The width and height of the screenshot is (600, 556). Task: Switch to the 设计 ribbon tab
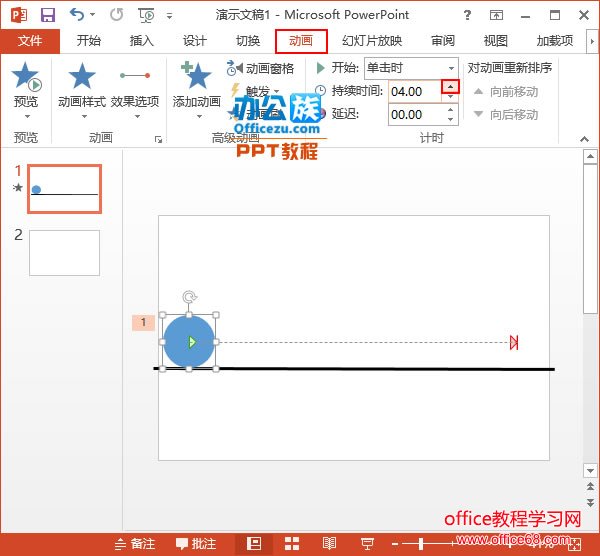click(x=195, y=41)
